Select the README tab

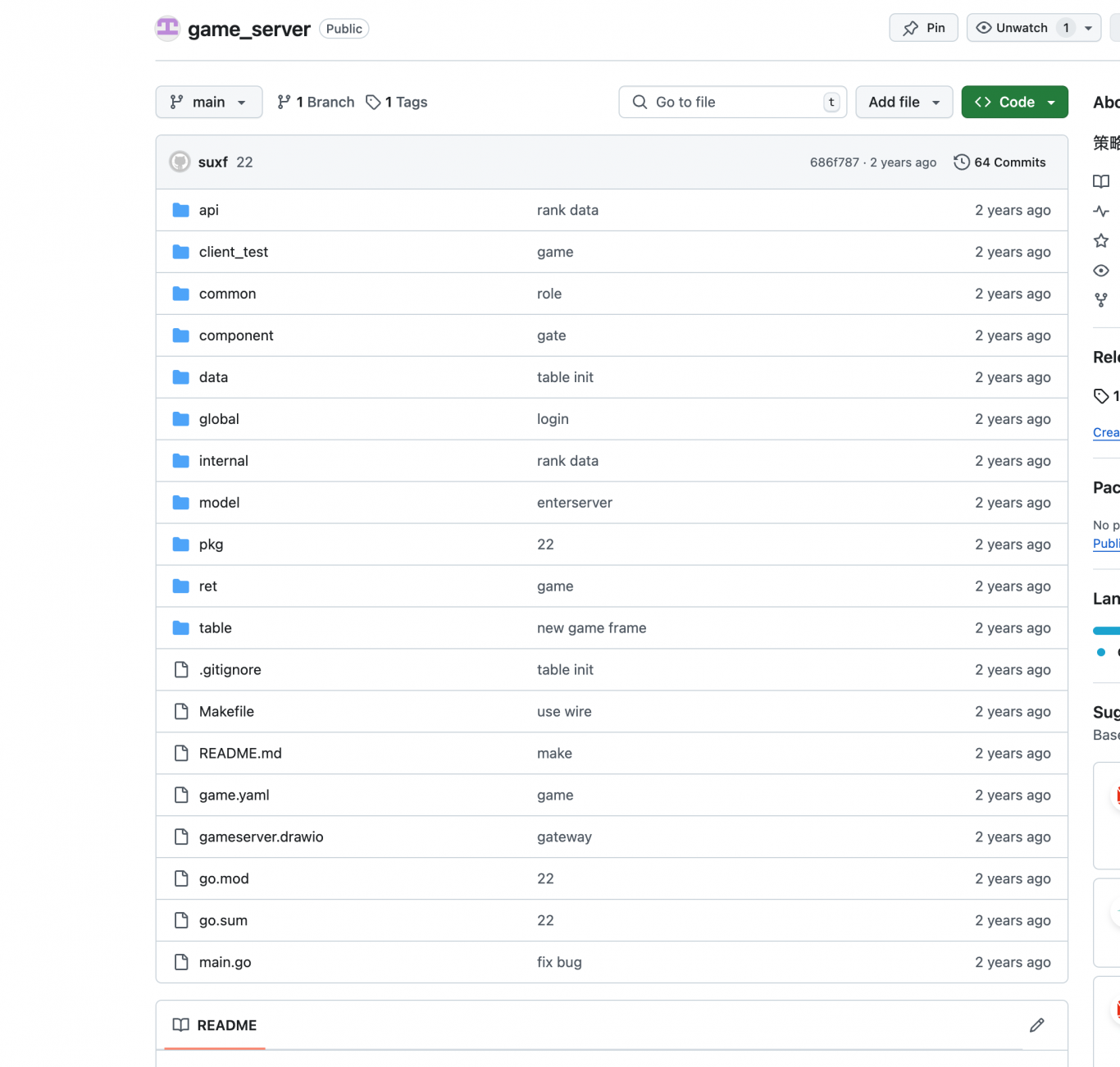coord(215,1025)
